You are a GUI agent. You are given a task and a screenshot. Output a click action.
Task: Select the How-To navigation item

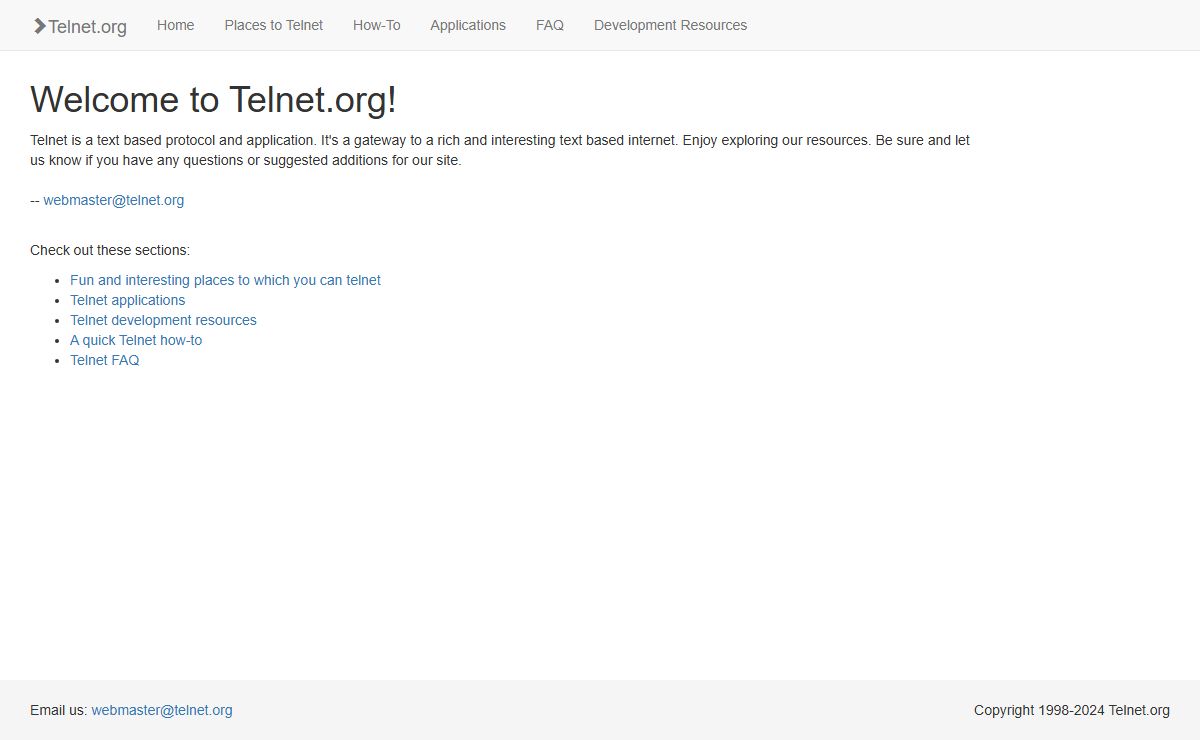376,25
